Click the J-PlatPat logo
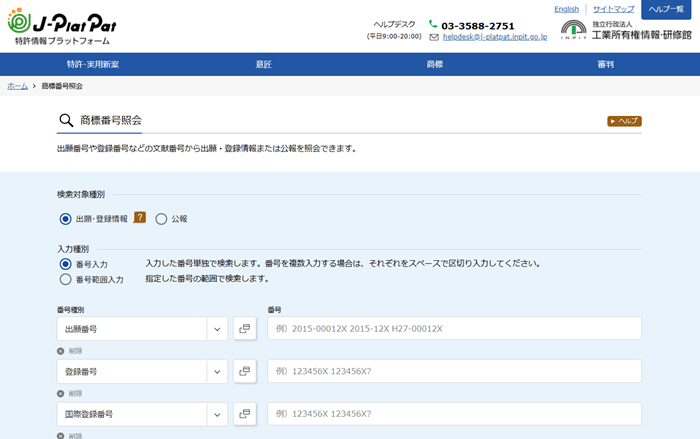Screen dimensions: 700x439 pyautogui.click(x=62, y=26)
